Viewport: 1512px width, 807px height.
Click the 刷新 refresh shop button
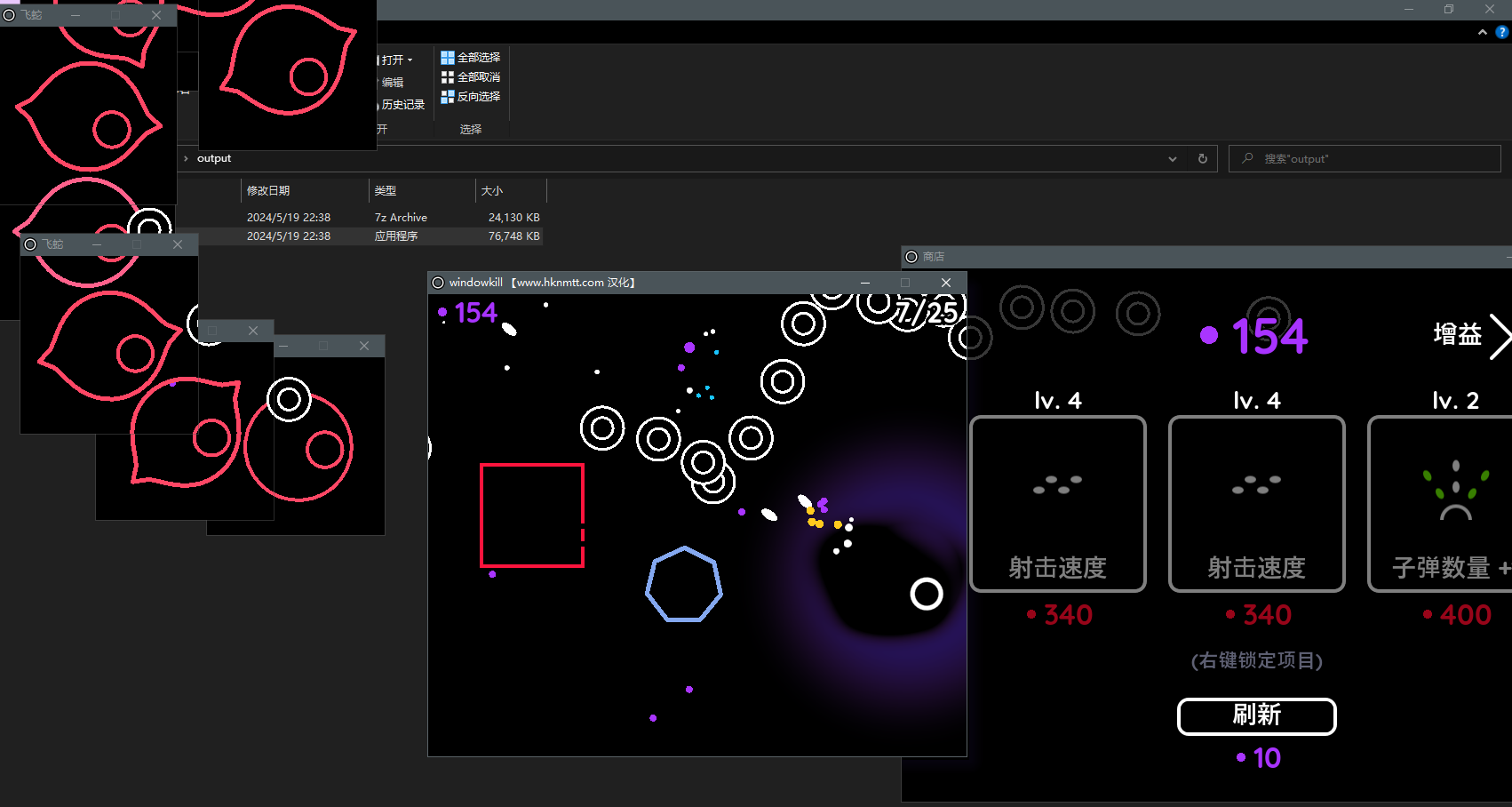point(1257,715)
